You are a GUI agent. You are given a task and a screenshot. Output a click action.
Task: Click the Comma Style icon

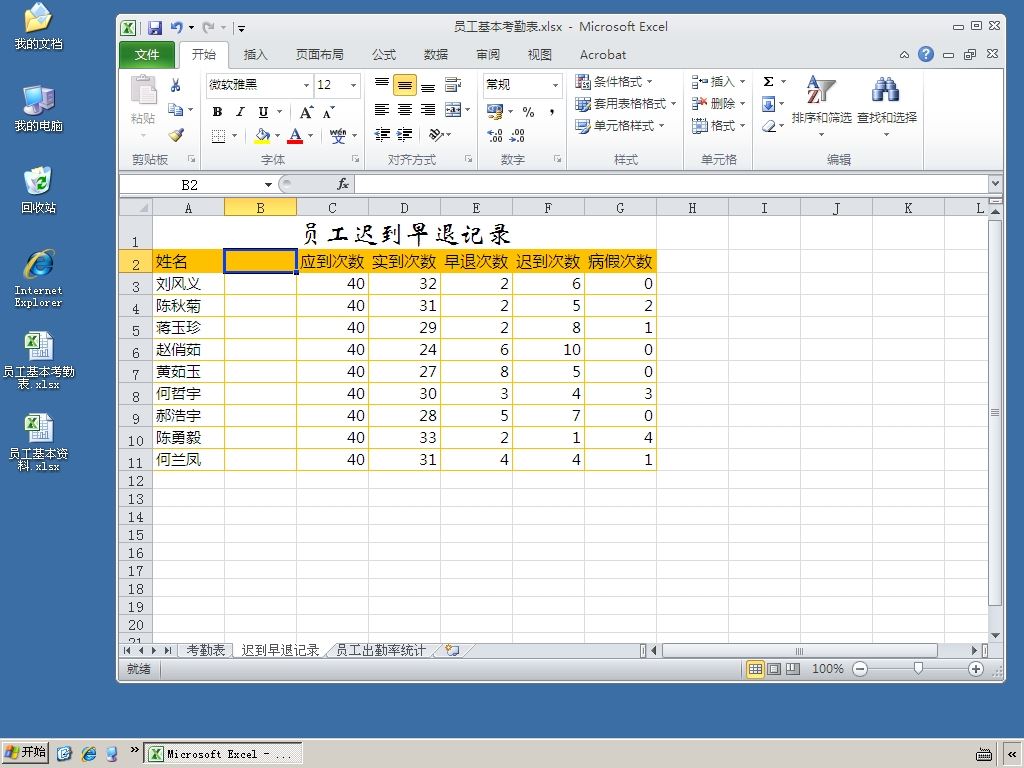(552, 112)
